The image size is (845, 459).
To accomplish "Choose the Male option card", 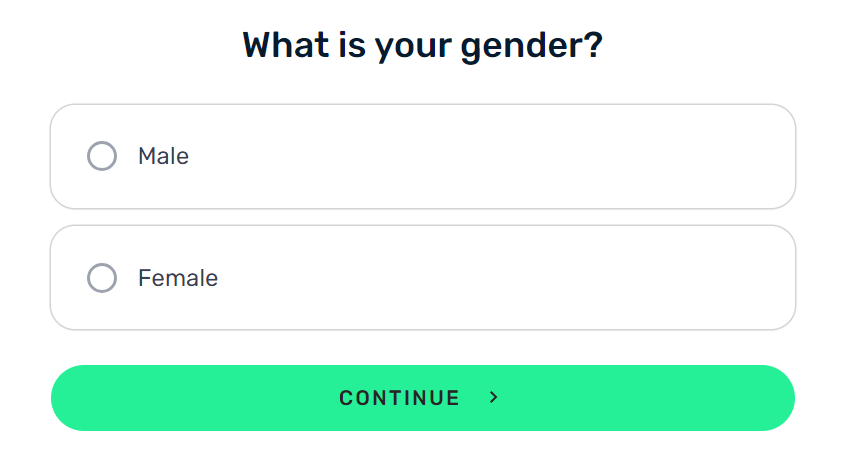I will tap(422, 156).
